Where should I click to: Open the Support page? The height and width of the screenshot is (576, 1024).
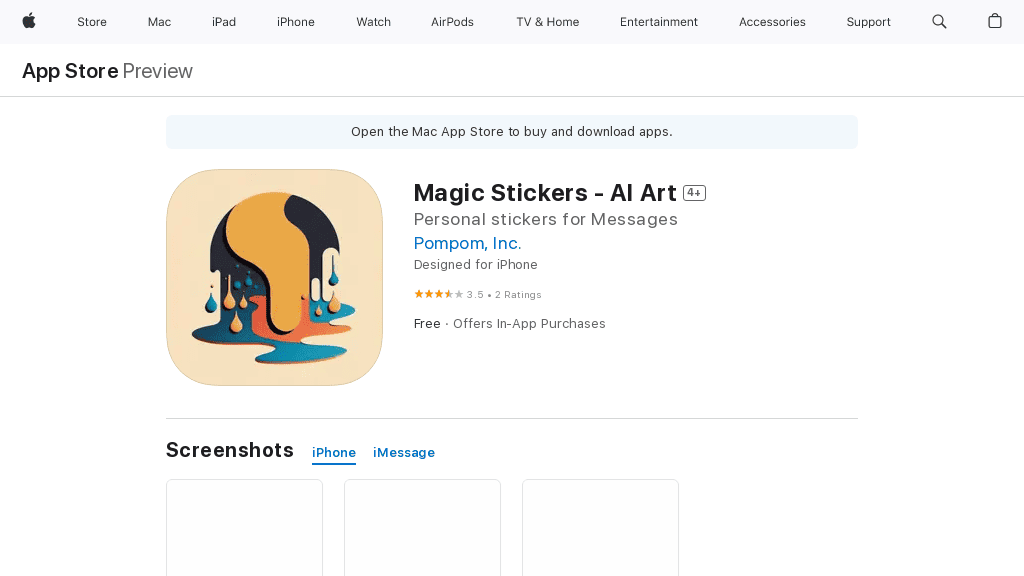(868, 21)
